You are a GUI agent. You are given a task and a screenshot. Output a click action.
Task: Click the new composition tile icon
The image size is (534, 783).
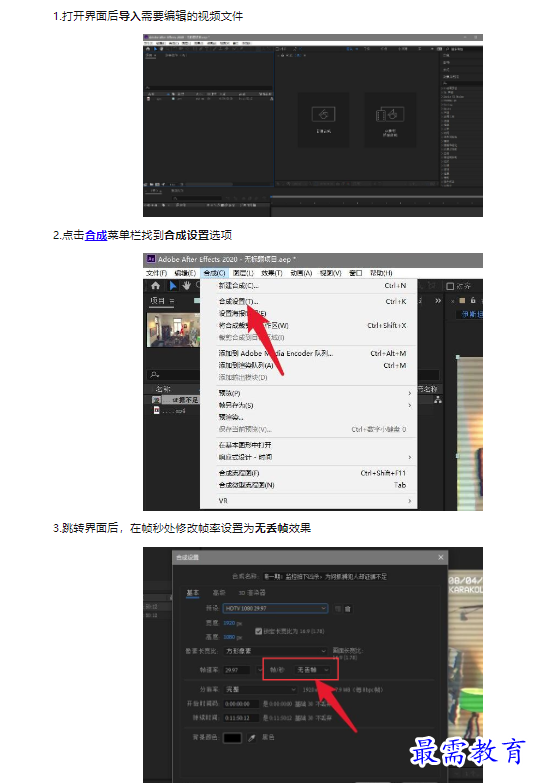pyautogui.click(x=323, y=114)
